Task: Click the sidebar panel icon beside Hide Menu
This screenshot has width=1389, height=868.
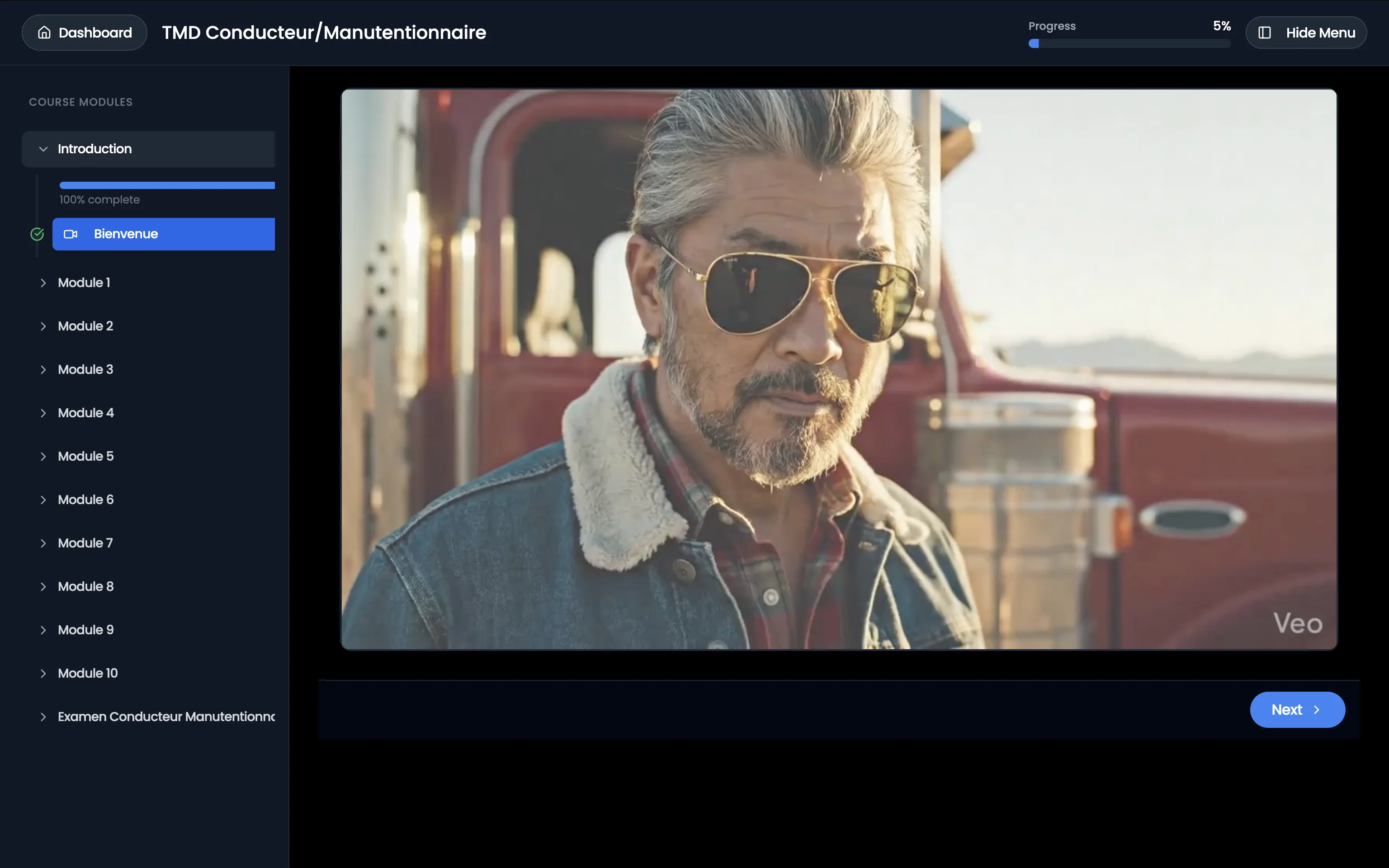Action: tap(1265, 33)
